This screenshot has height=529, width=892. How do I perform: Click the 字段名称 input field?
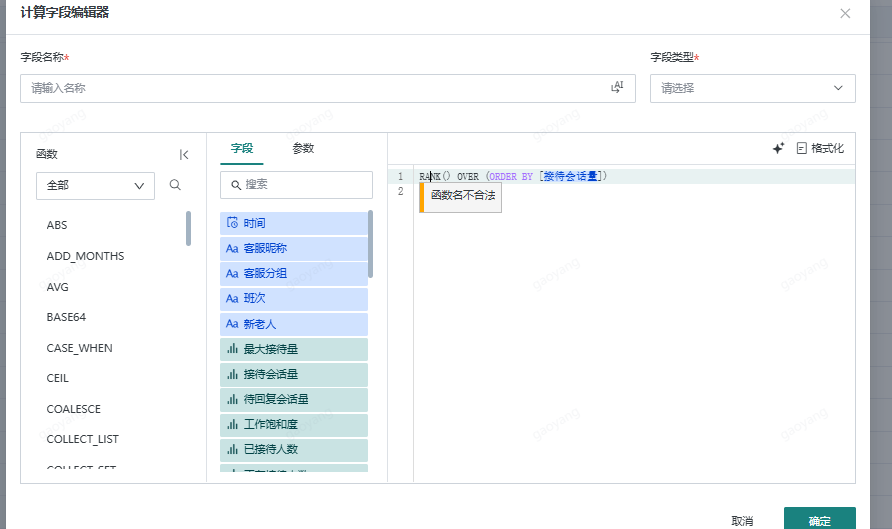coord(328,88)
